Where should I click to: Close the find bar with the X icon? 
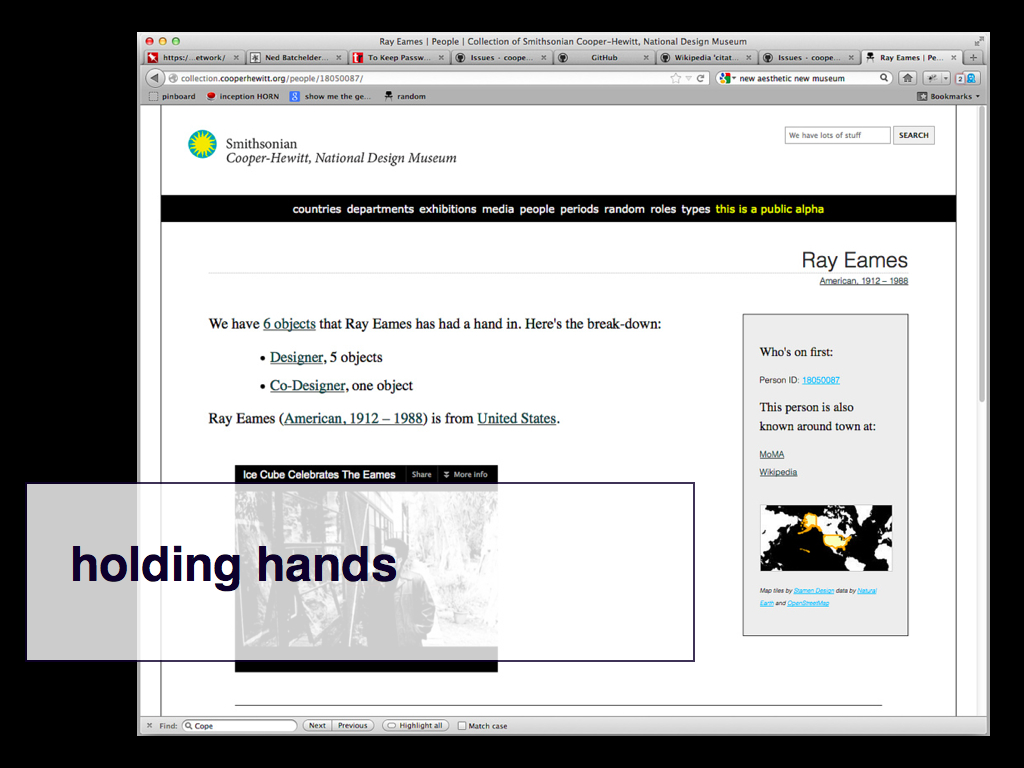click(x=150, y=726)
